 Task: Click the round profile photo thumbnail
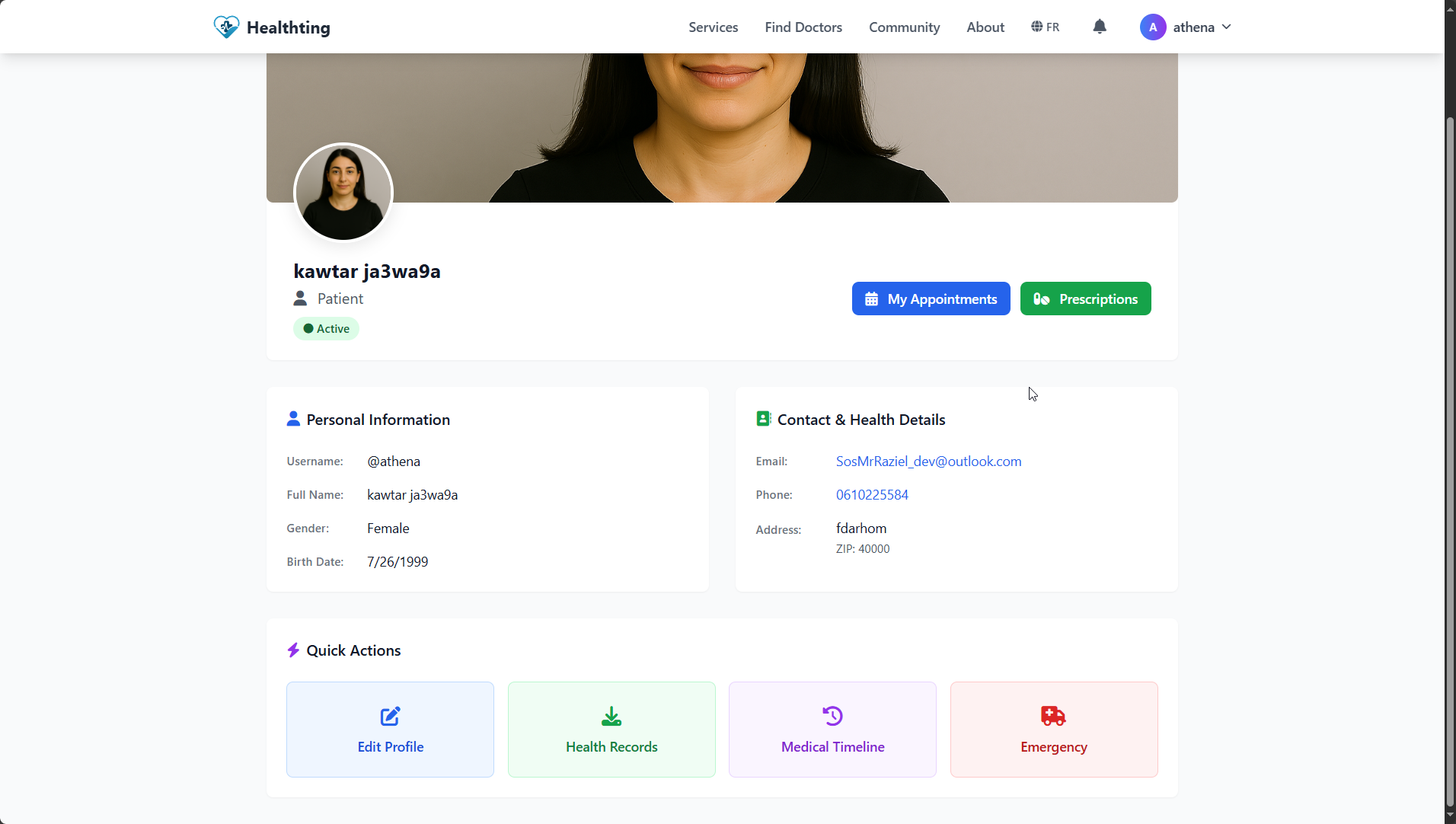tap(343, 192)
